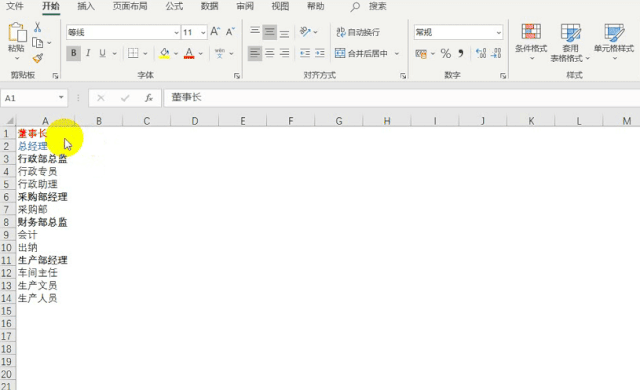Click the Cut scissors icon

(38, 27)
